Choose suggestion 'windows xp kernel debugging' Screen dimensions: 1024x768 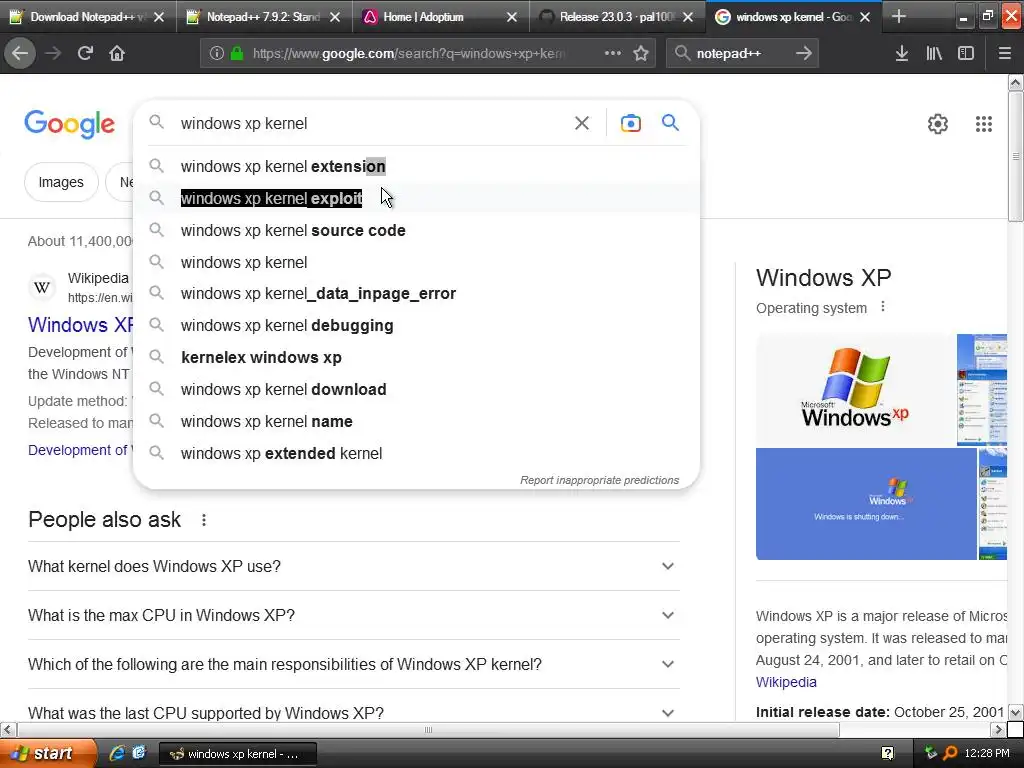pos(416,325)
